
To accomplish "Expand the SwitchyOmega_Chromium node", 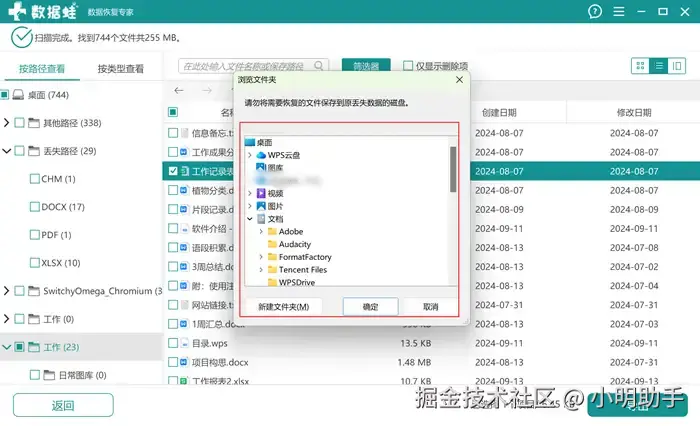I will (6, 291).
